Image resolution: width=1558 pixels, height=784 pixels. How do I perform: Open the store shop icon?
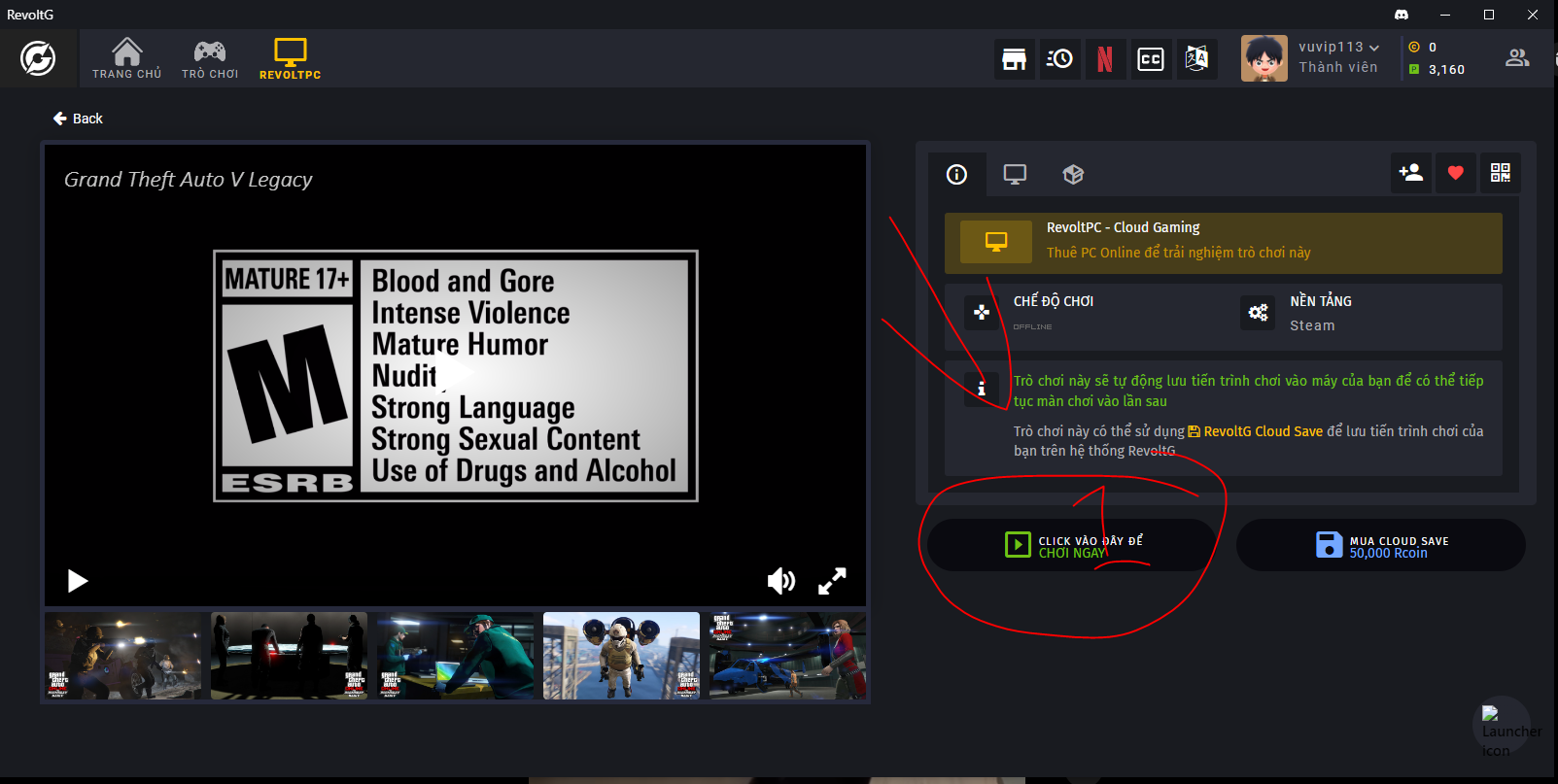[1014, 59]
